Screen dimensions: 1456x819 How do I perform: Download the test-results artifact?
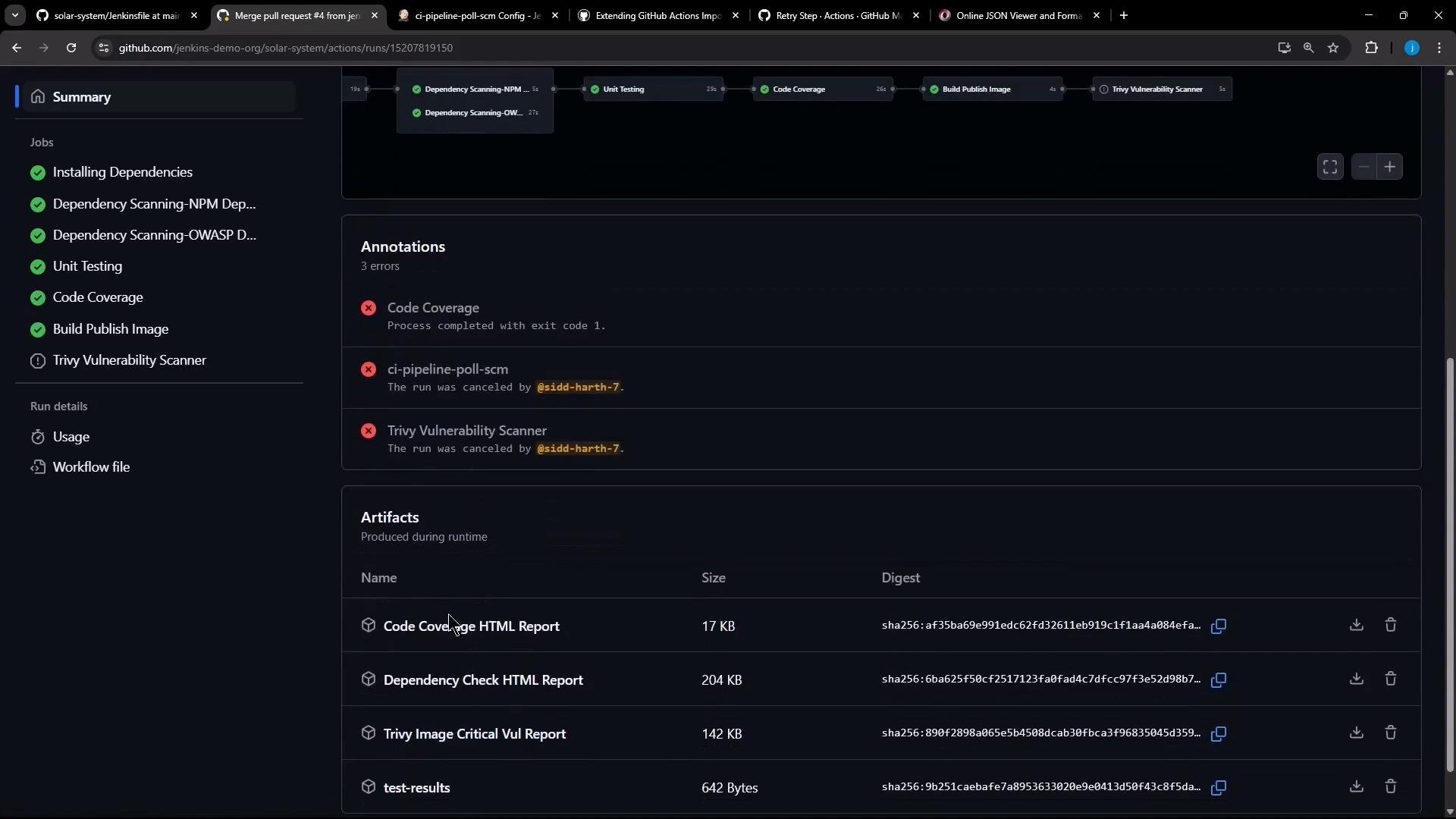pyautogui.click(x=1357, y=786)
